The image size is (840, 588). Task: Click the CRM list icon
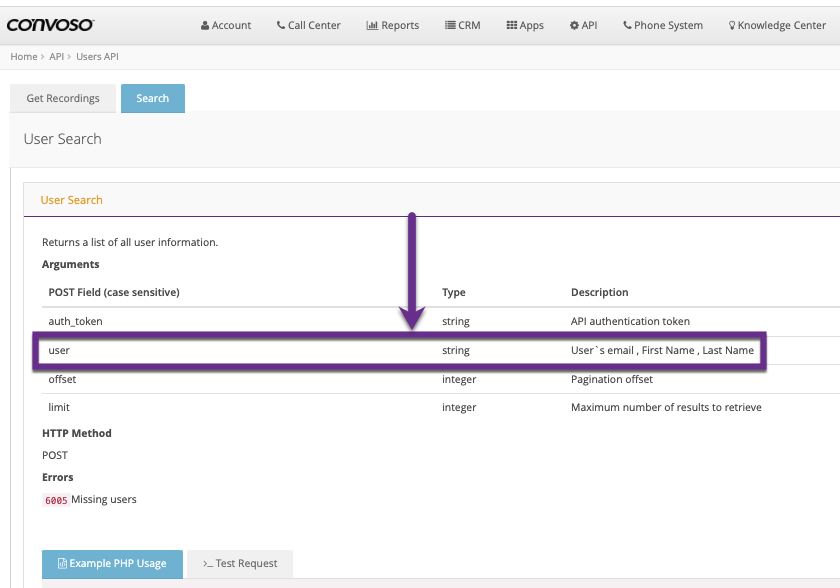450,25
